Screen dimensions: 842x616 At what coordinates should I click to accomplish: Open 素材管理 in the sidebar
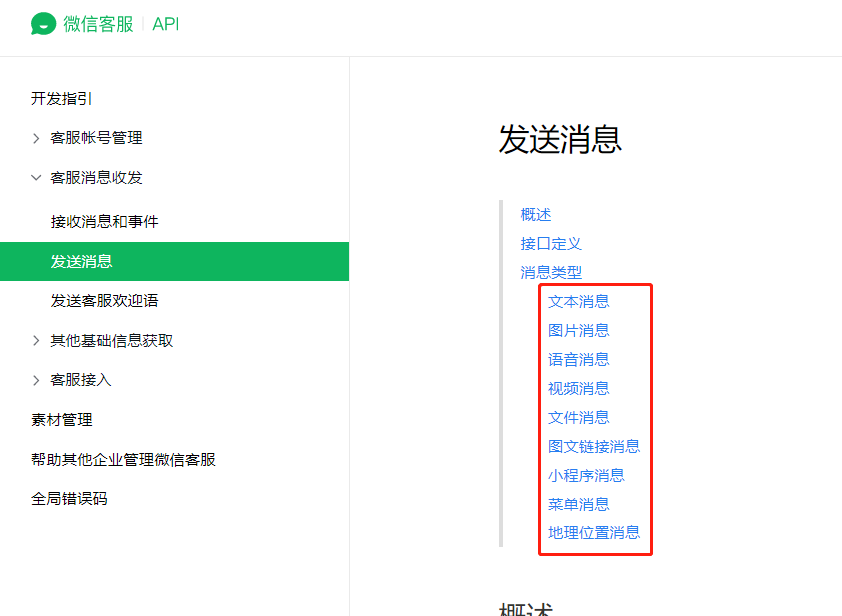point(62,420)
